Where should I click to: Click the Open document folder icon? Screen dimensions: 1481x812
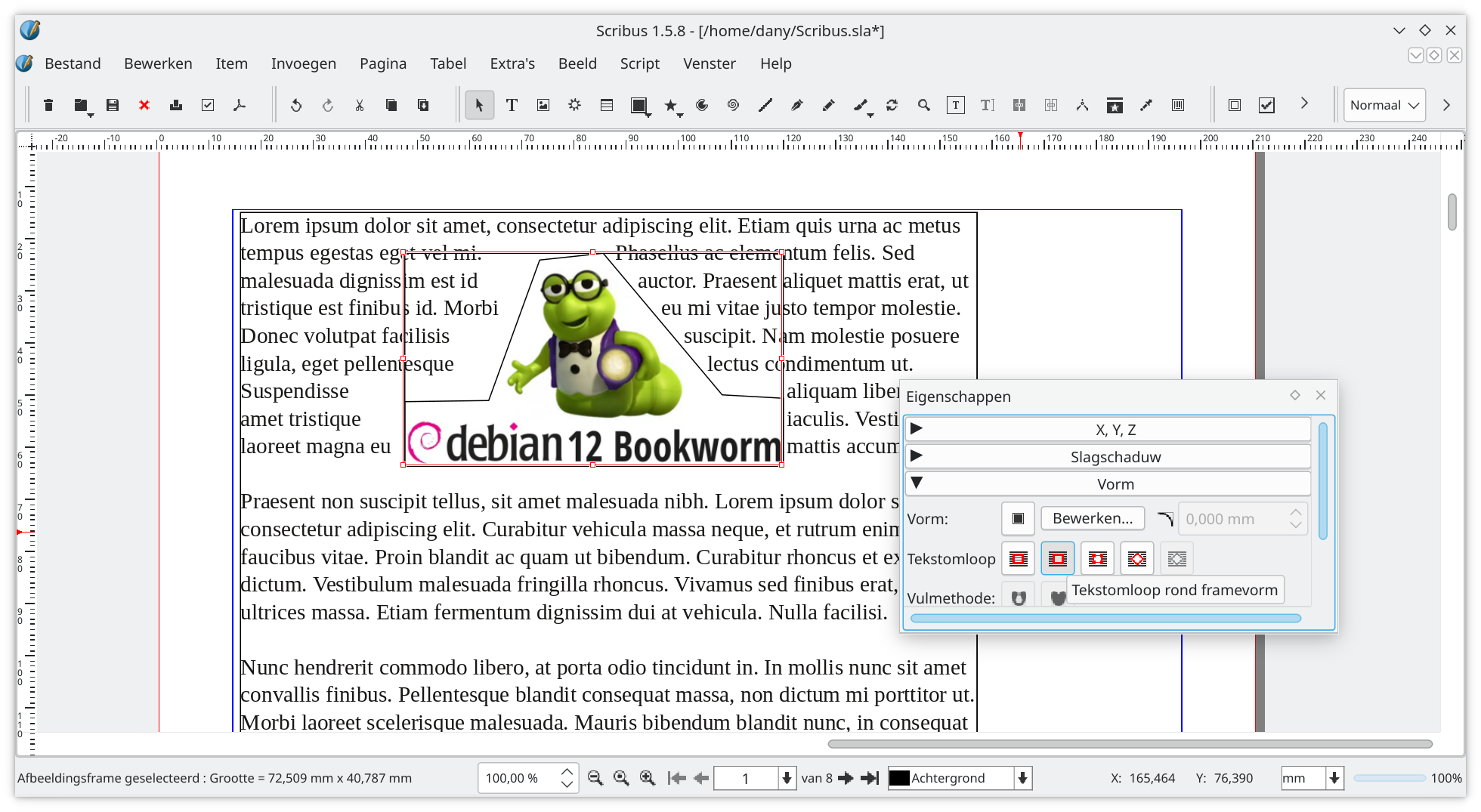click(80, 105)
